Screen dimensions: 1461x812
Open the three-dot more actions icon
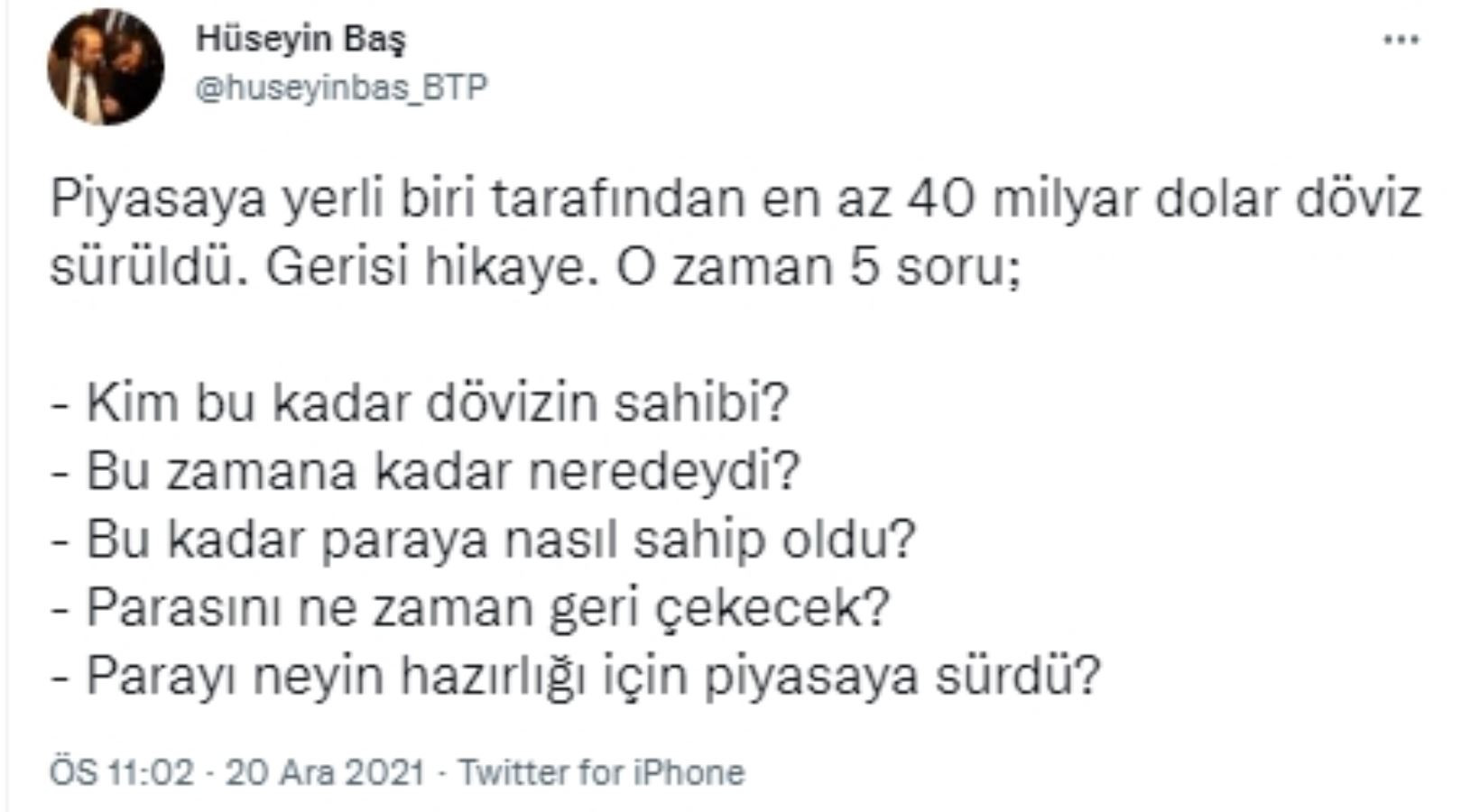pos(1401,38)
